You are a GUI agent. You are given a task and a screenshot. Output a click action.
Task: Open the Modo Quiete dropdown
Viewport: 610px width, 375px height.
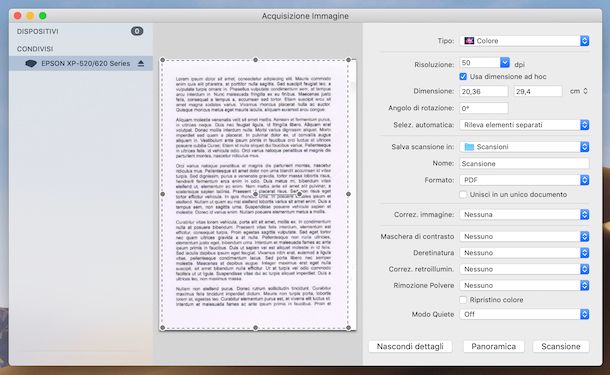tap(524, 314)
